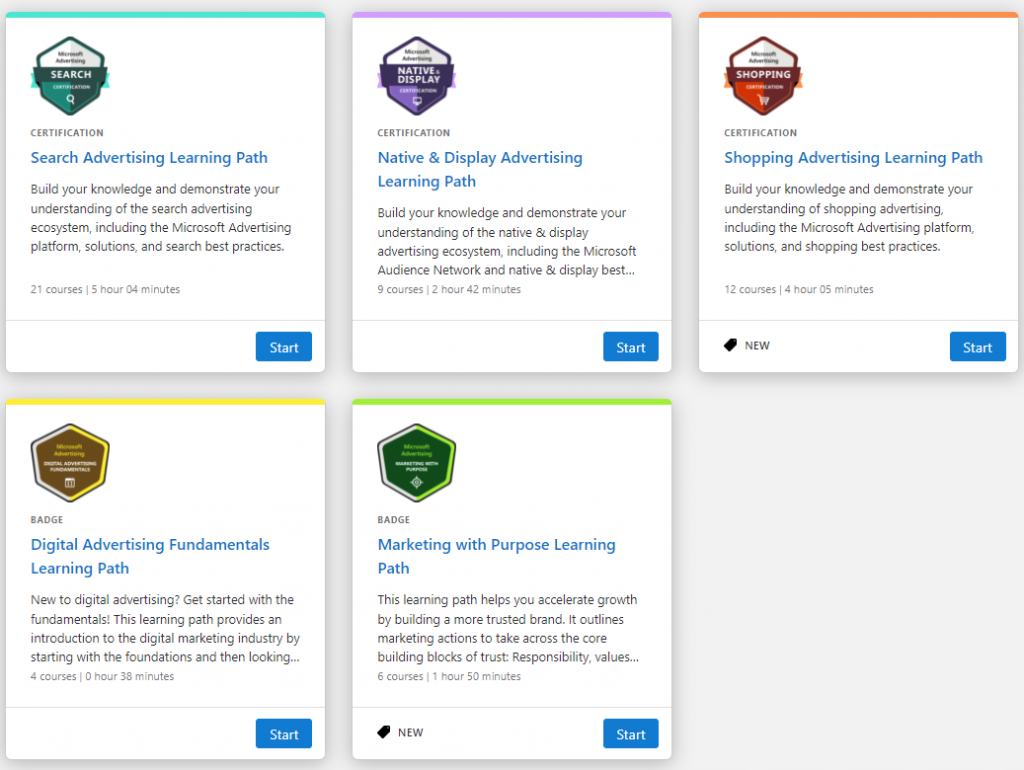
Task: Click the Marketing with Purpose badge icon
Action: pos(416,462)
